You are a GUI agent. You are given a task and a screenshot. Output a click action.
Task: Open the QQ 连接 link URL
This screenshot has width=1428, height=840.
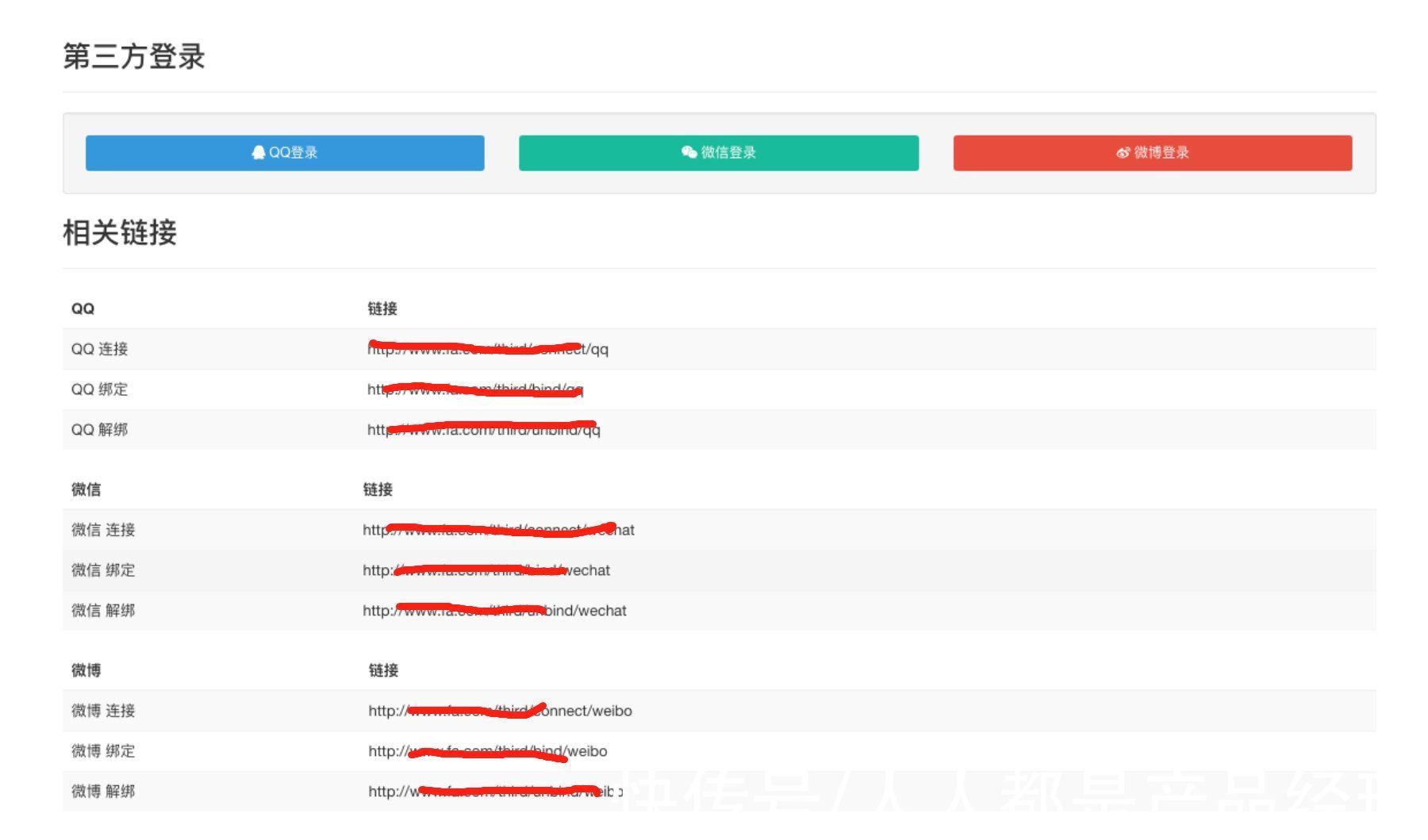point(488,349)
